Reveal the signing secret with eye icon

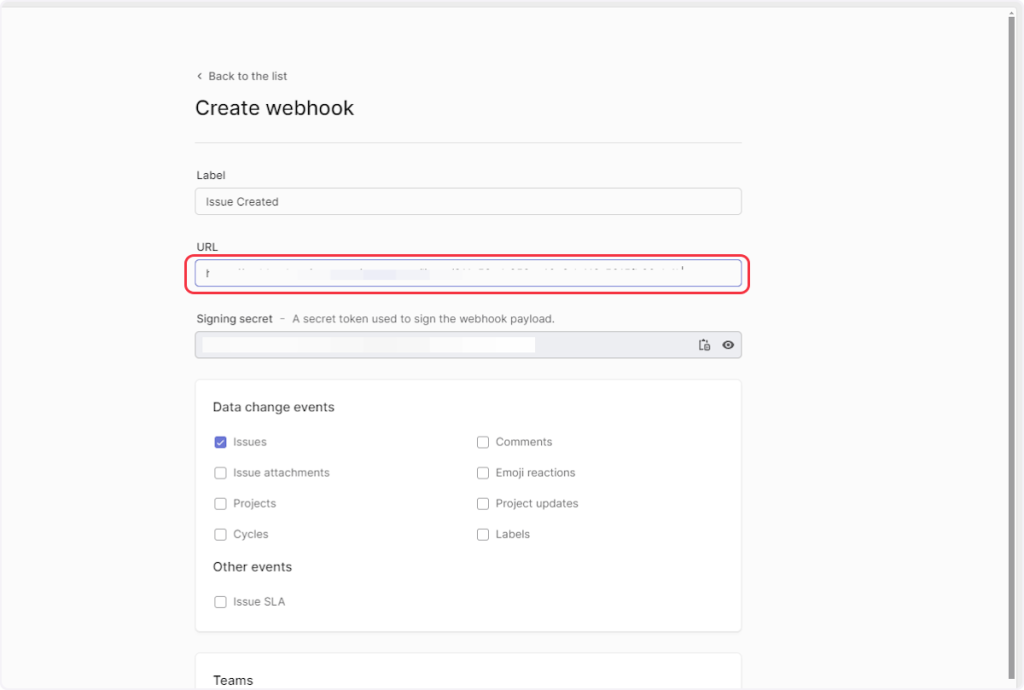pos(728,345)
